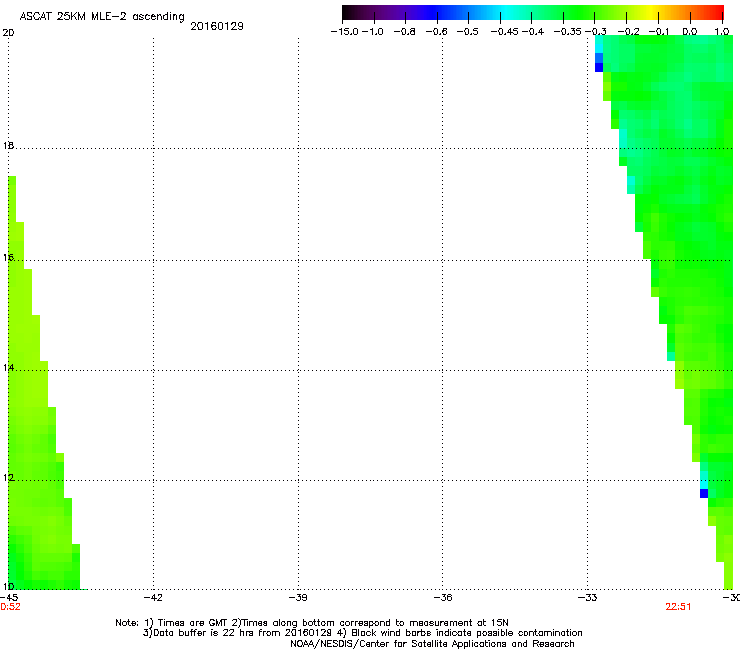The image size is (740, 650).
Task: Click the -0.35 color scale label
Action: click(x=568, y=32)
